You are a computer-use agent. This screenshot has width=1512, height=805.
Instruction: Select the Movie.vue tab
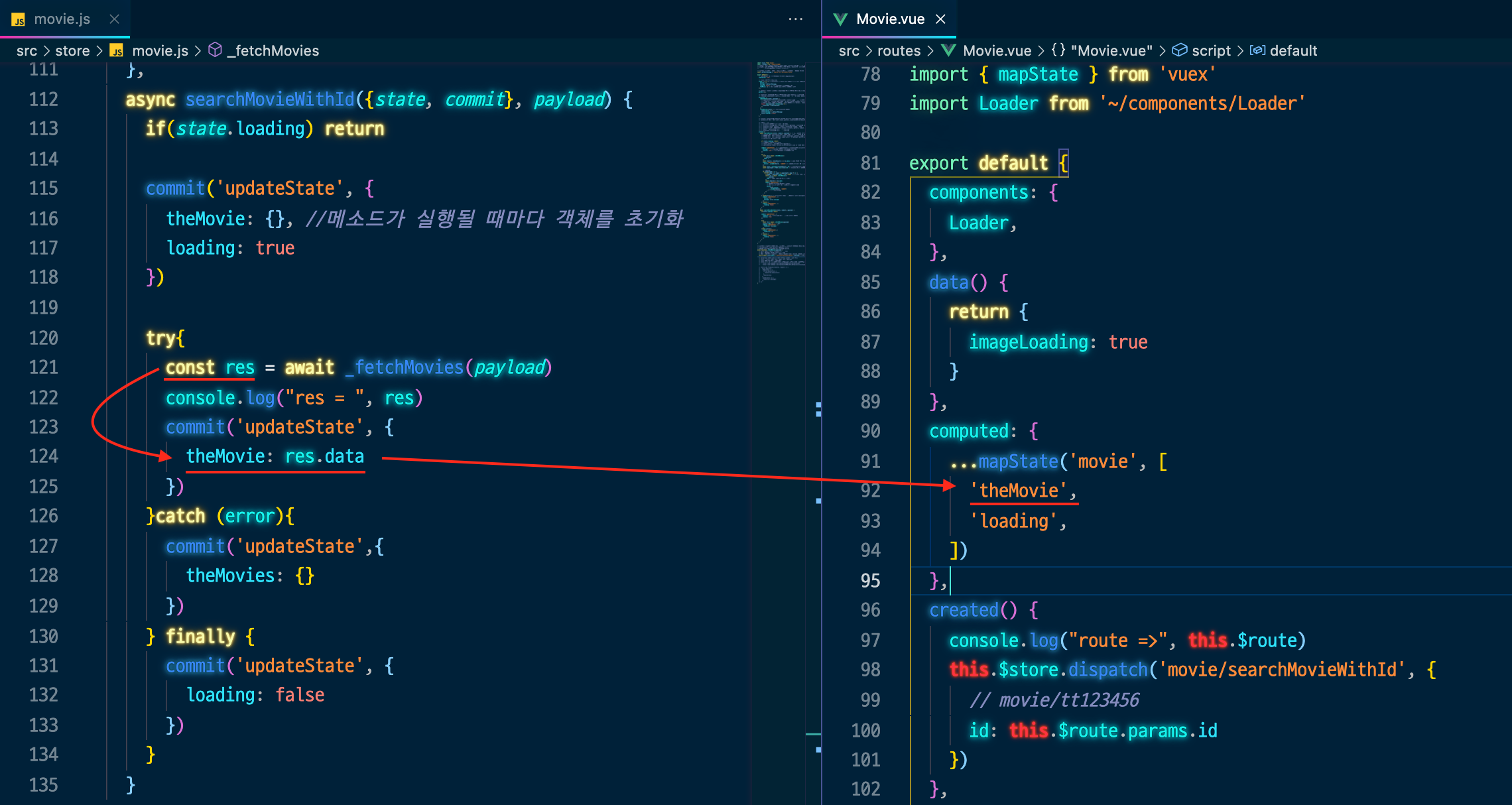[x=890, y=19]
